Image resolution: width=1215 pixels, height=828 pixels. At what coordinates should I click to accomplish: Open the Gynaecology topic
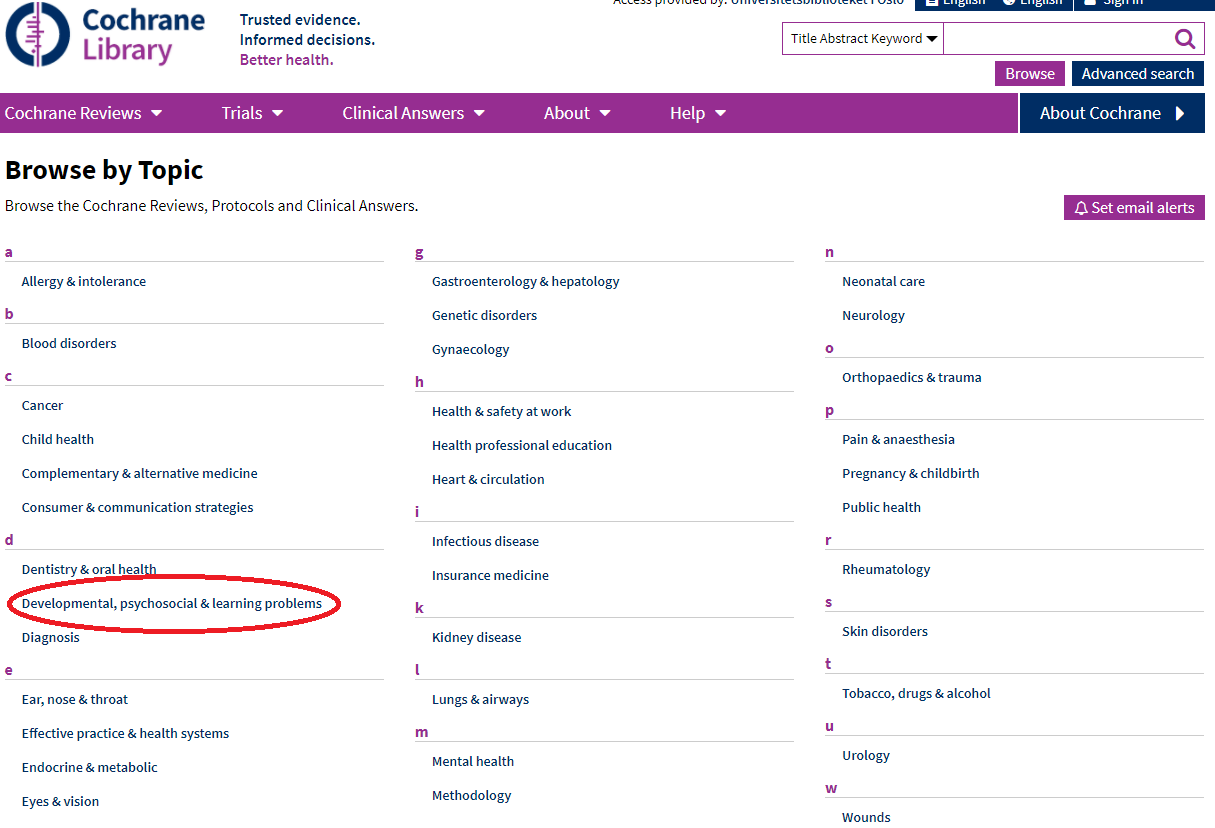click(x=471, y=350)
